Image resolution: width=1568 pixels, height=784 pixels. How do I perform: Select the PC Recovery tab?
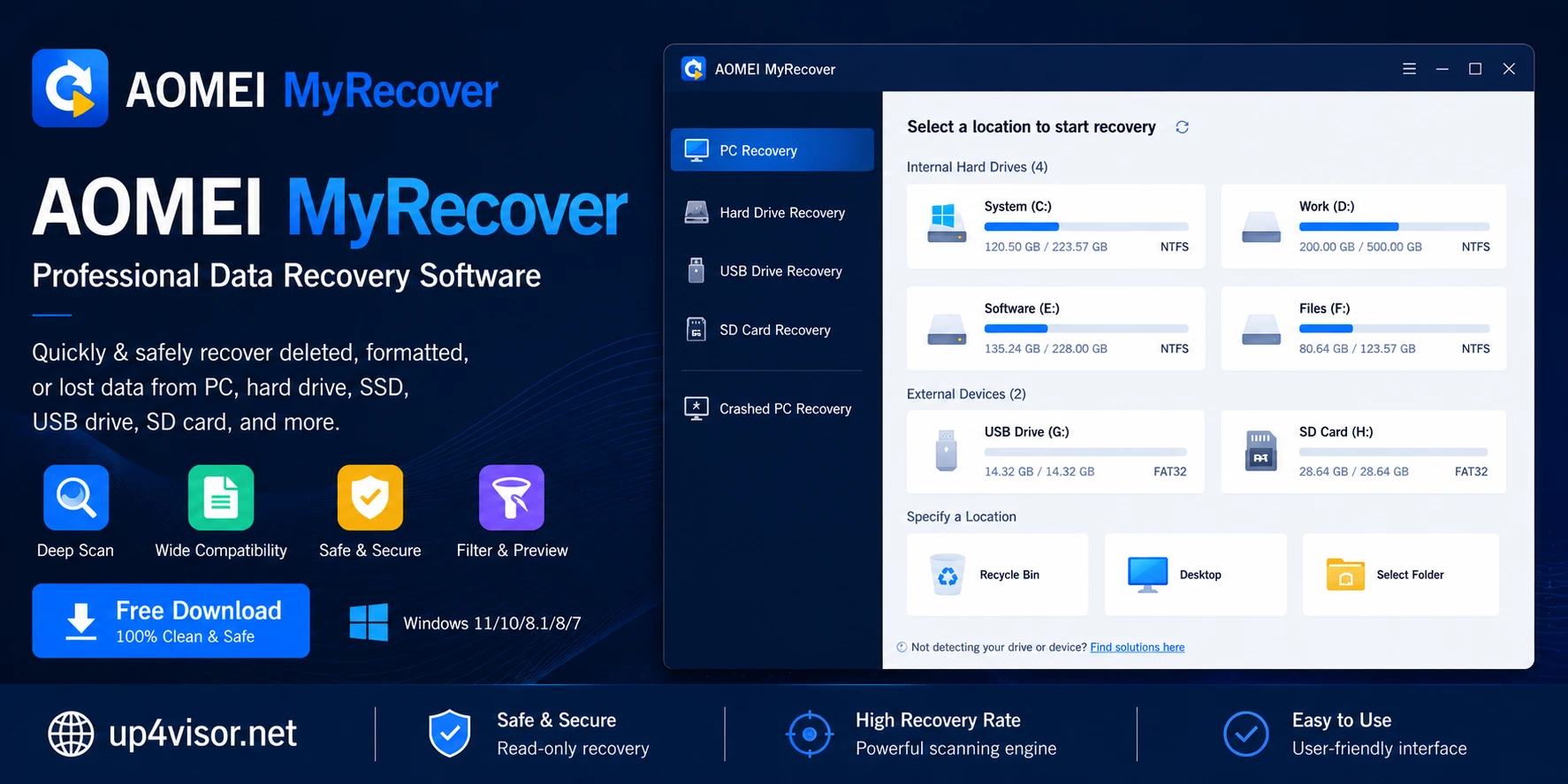773,150
